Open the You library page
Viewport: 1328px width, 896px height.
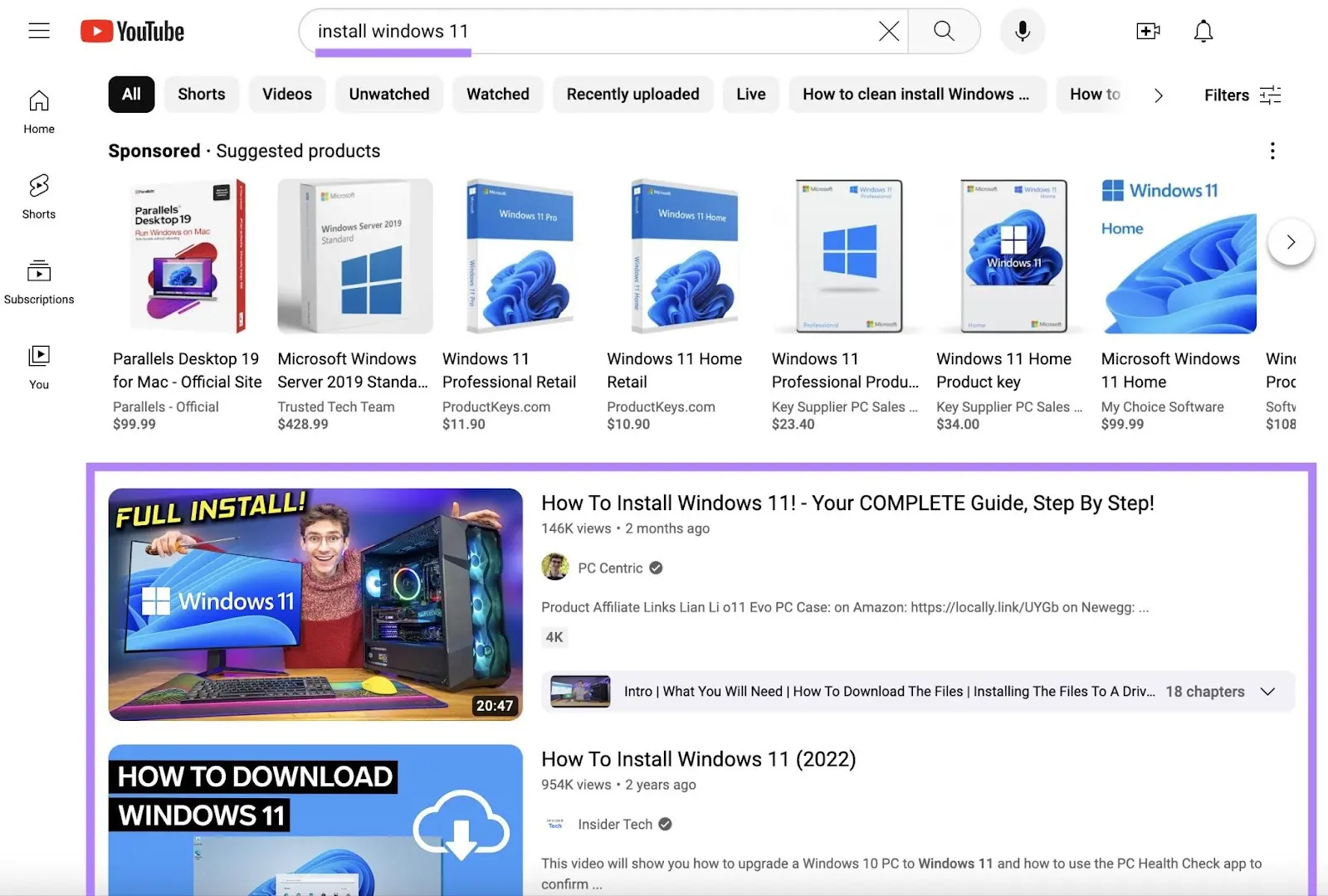coord(39,367)
